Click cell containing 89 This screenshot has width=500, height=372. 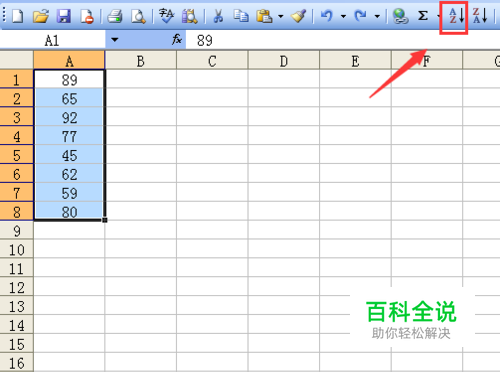[69, 79]
